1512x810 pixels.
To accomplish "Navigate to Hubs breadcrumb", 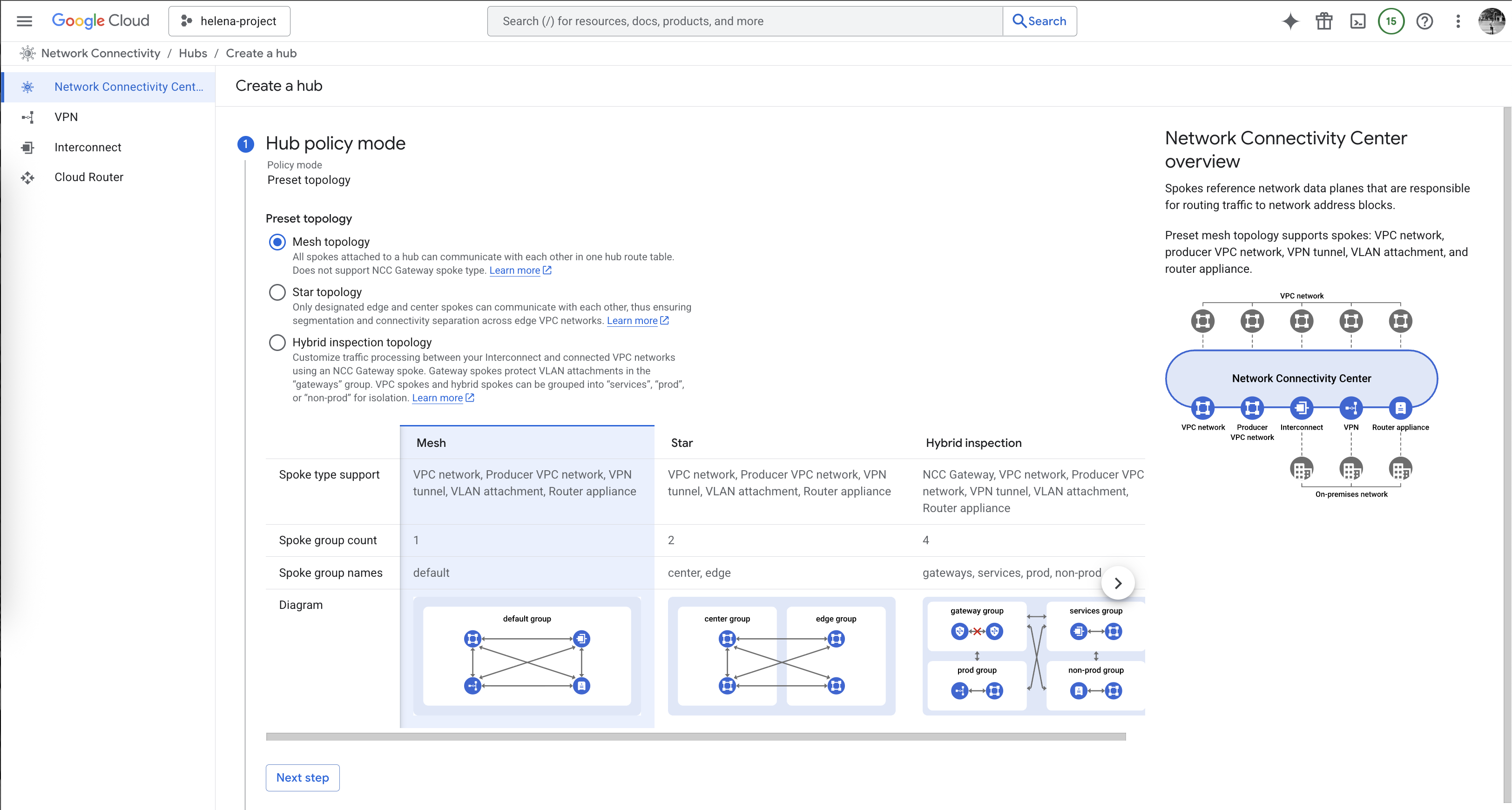I will click(193, 54).
